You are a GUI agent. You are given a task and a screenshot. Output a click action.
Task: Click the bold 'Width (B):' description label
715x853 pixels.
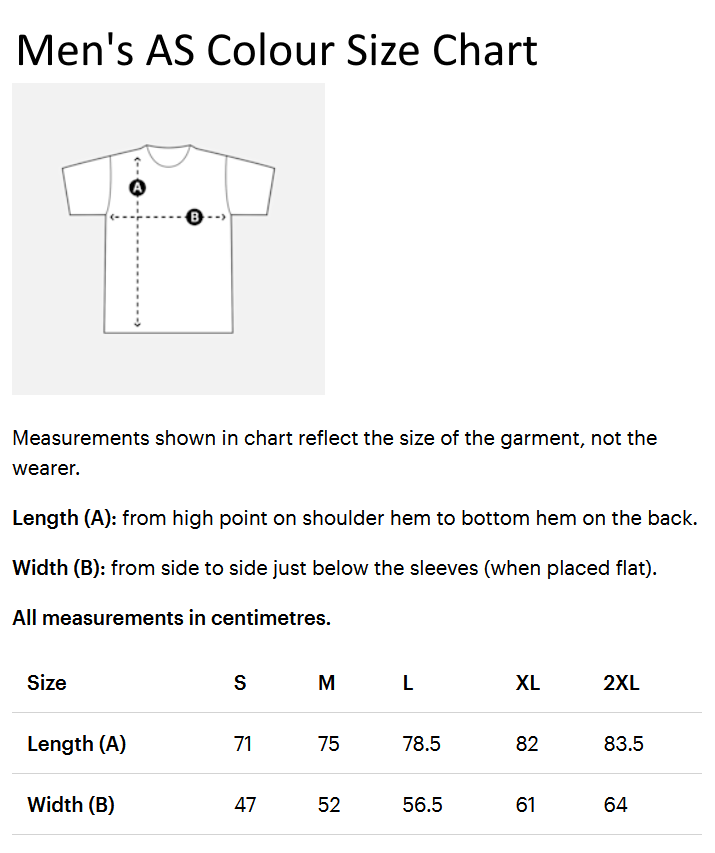[x=58, y=569]
